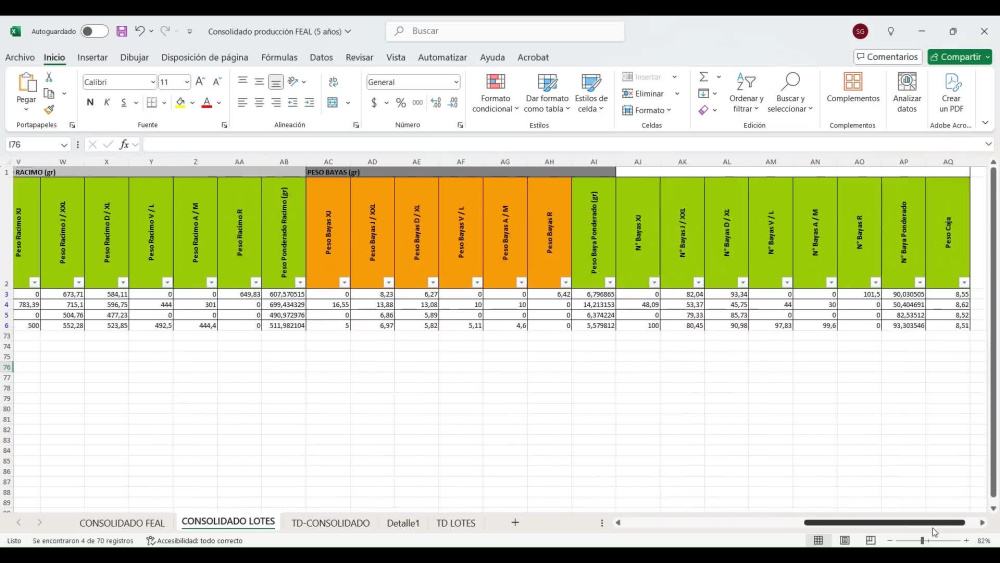This screenshot has width=1000, height=563.
Task: Open the Datos ribbon tab
Action: point(321,57)
